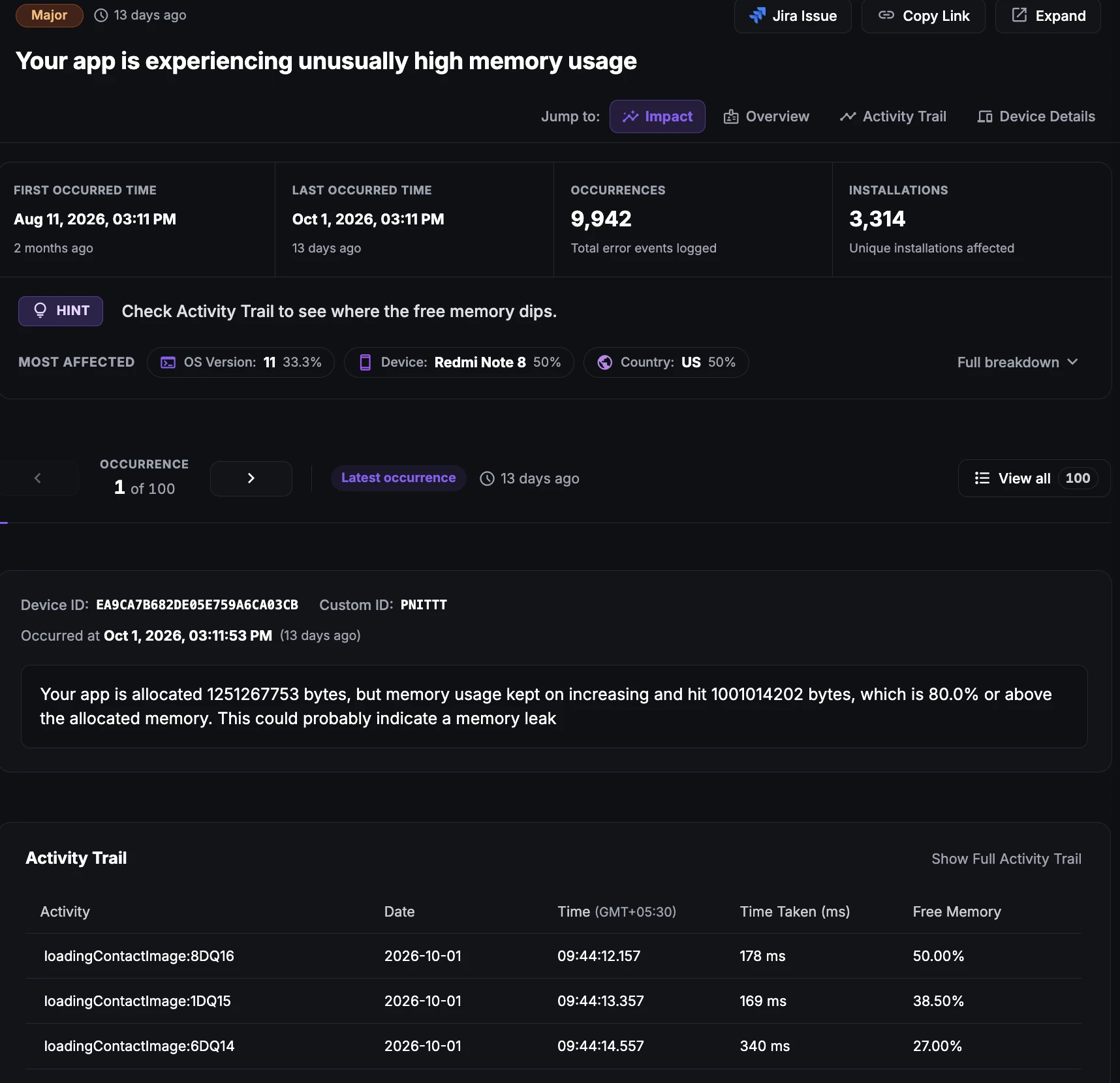Click last occurred time Oct 1, 2026
The width and height of the screenshot is (1120, 1083).
(368, 219)
